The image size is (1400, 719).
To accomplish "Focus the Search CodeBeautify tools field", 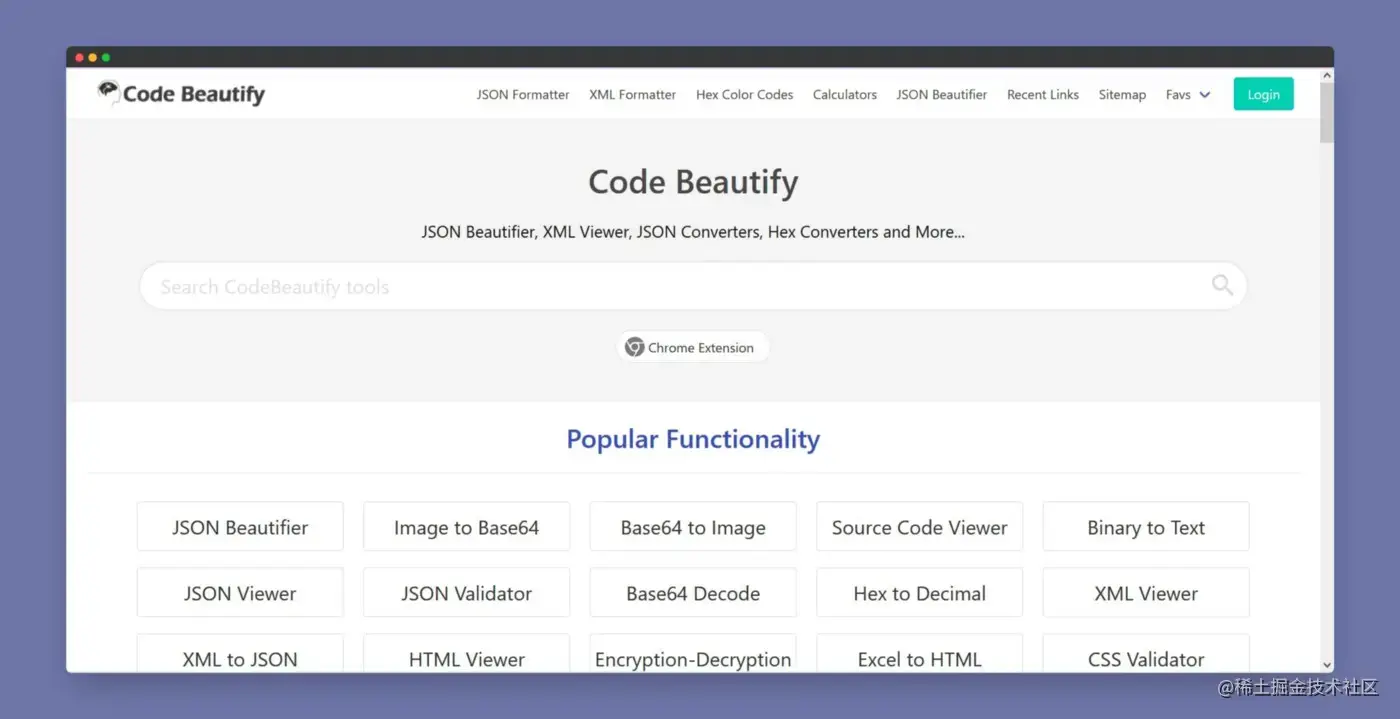I will tap(693, 286).
